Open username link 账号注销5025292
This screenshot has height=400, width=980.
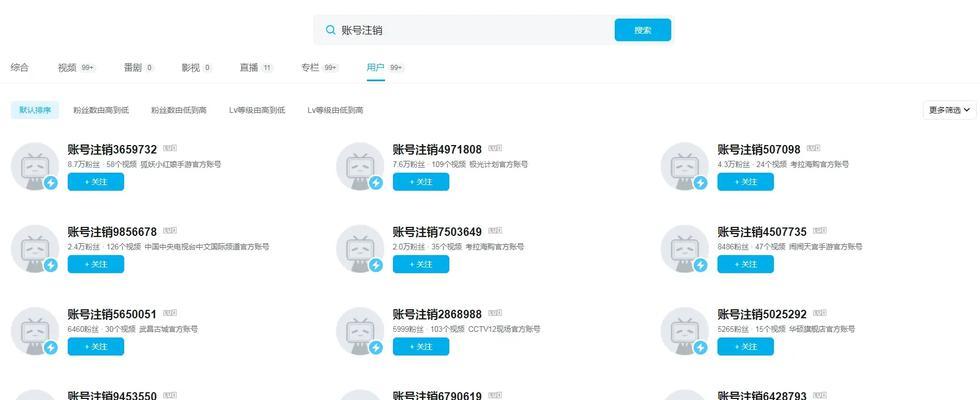point(762,314)
